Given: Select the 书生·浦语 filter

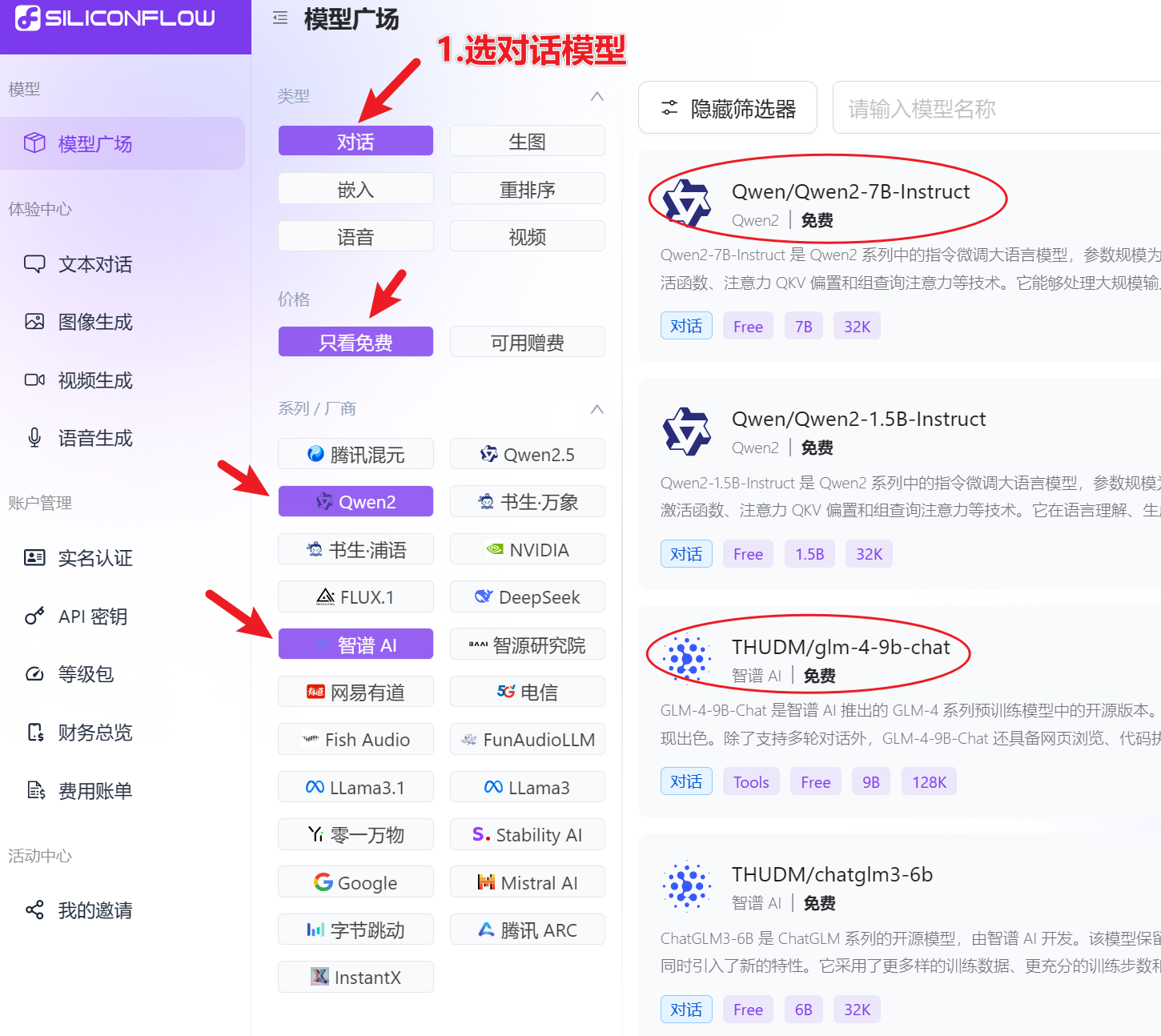Looking at the screenshot, I should (356, 549).
